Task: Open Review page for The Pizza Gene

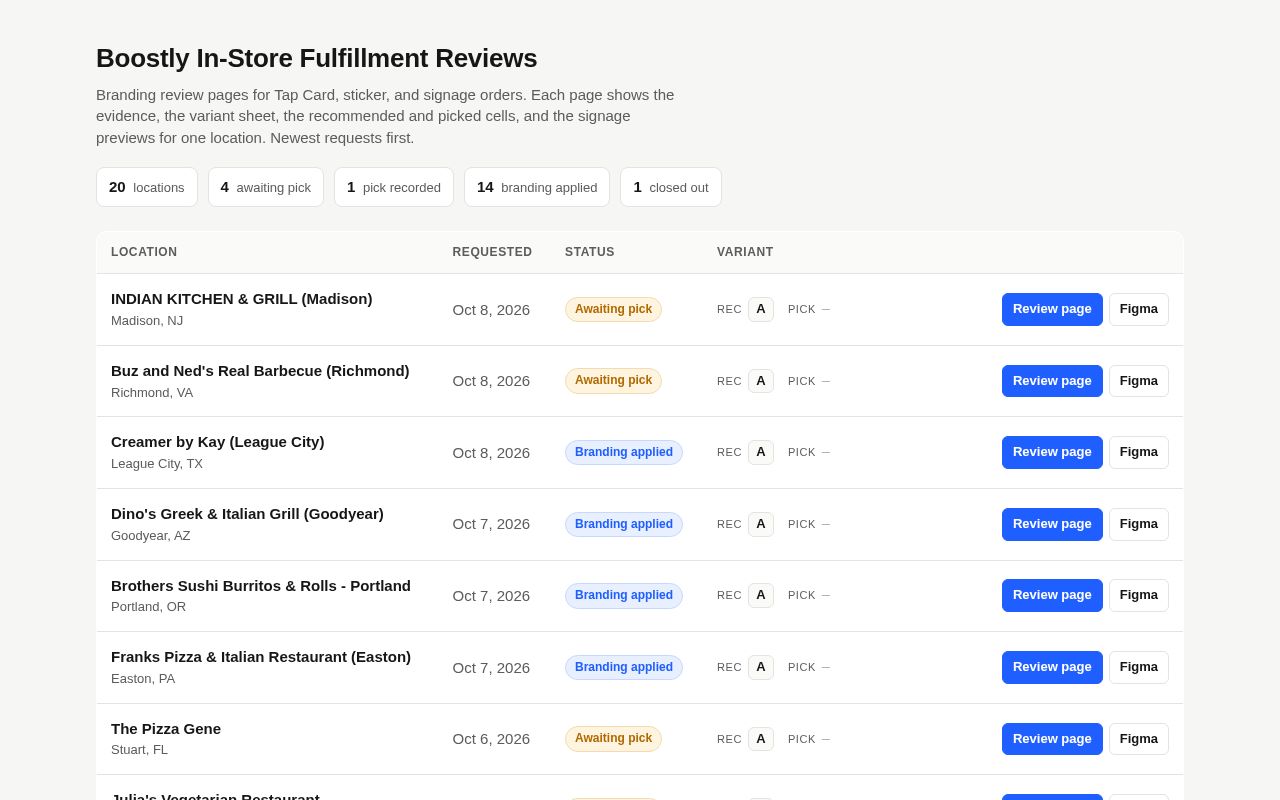Action: [x=1052, y=739]
